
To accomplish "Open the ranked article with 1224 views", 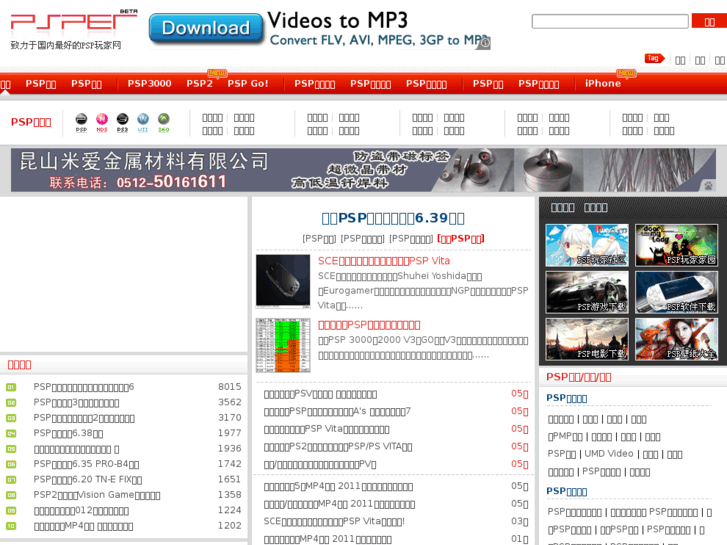I will pyautogui.click(x=81, y=511).
